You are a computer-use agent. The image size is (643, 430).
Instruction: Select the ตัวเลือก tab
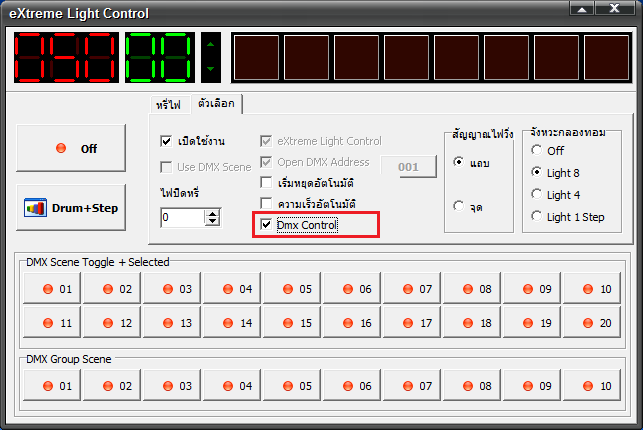click(x=217, y=103)
